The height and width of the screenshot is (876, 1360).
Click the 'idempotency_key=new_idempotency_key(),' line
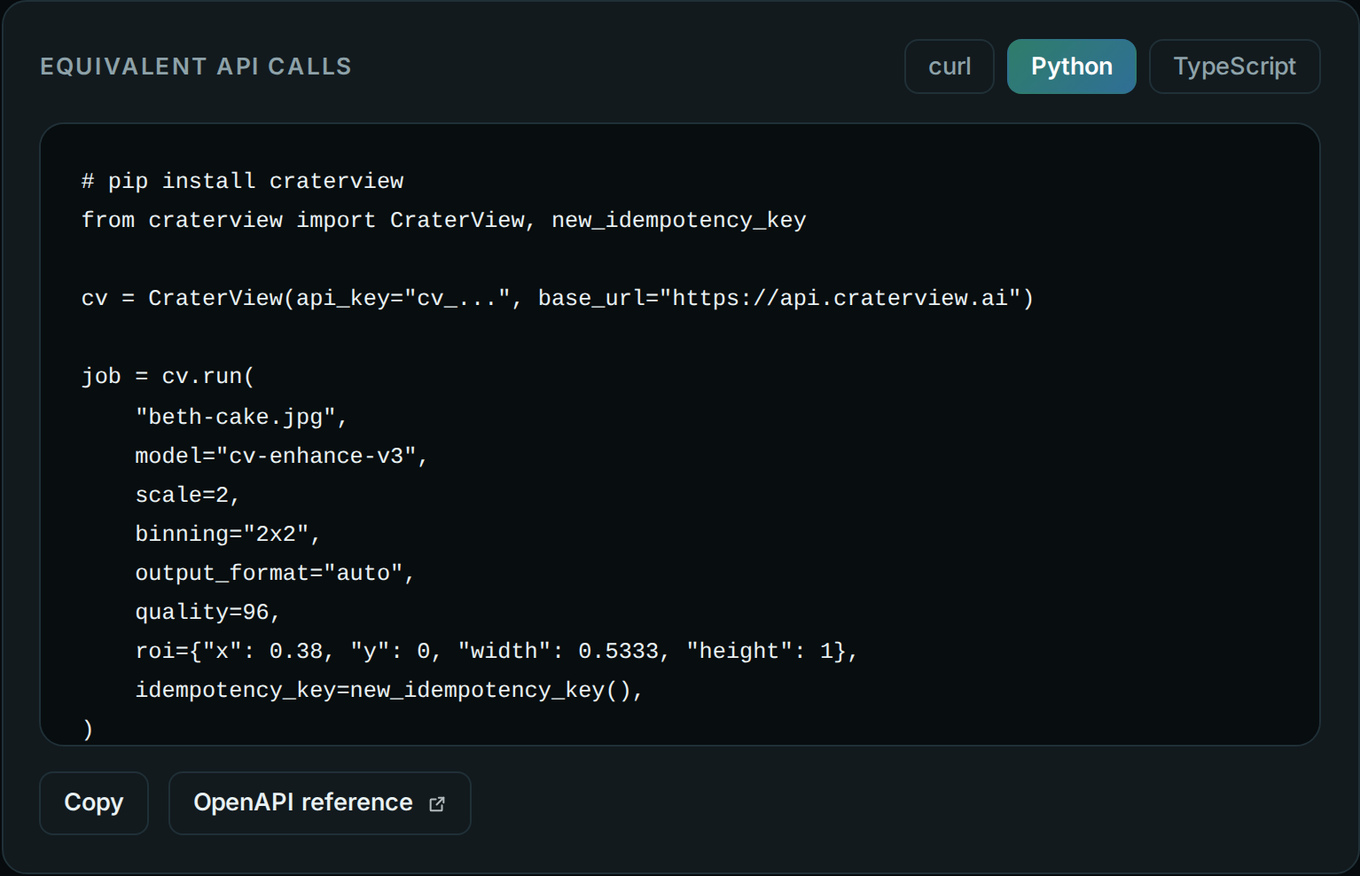click(x=390, y=690)
